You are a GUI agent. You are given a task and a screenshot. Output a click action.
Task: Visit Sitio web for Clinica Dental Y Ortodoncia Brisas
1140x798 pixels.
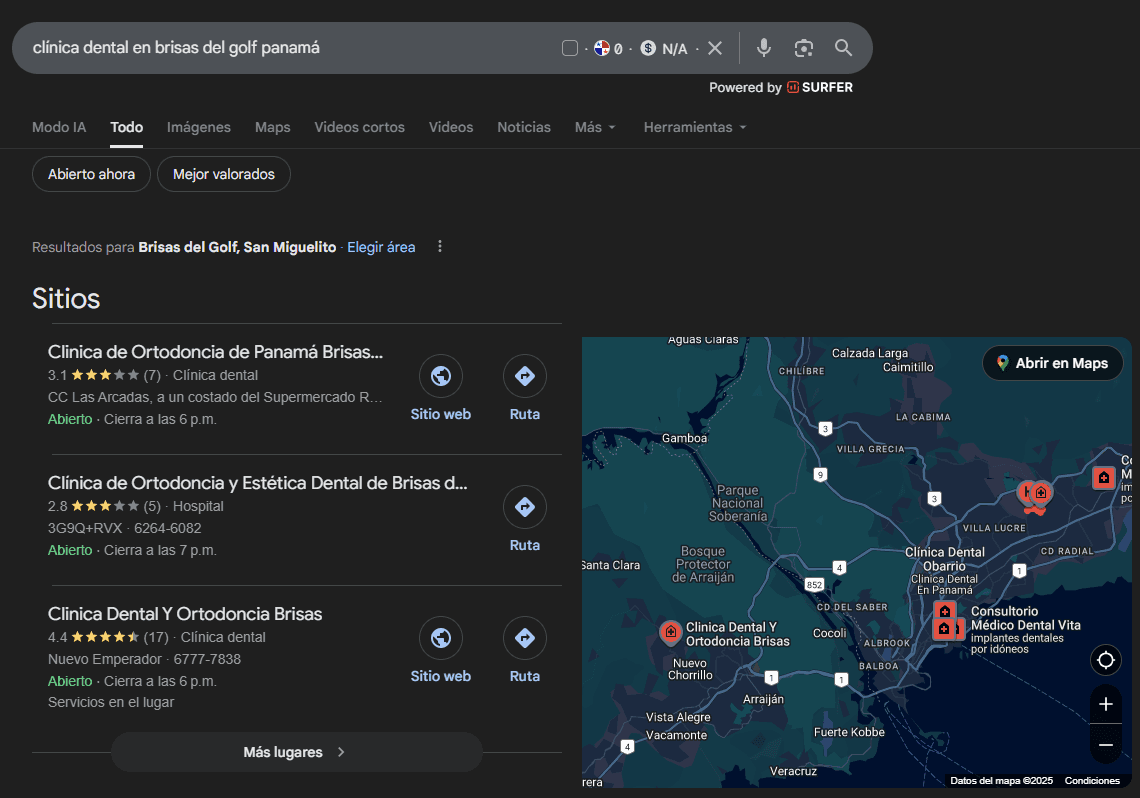coord(441,650)
